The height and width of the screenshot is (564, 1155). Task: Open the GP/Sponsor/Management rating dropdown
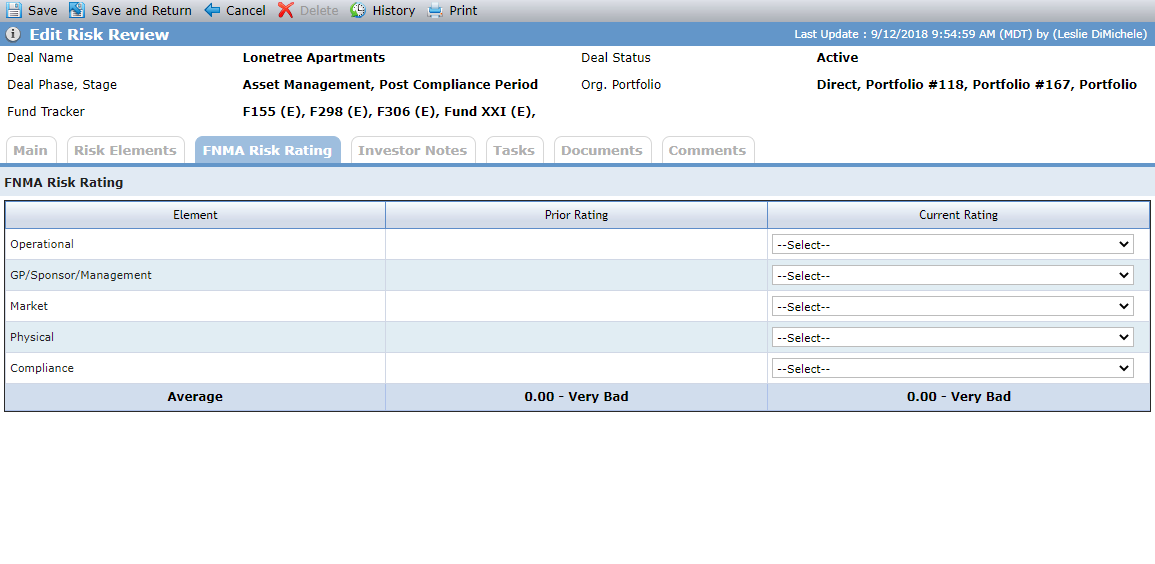pyautogui.click(x=952, y=275)
